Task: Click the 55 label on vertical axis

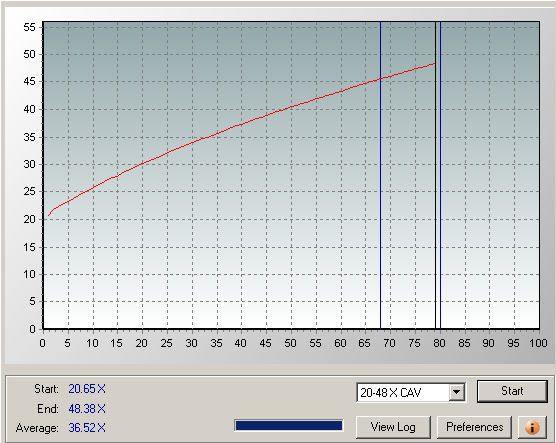Action: click(29, 27)
